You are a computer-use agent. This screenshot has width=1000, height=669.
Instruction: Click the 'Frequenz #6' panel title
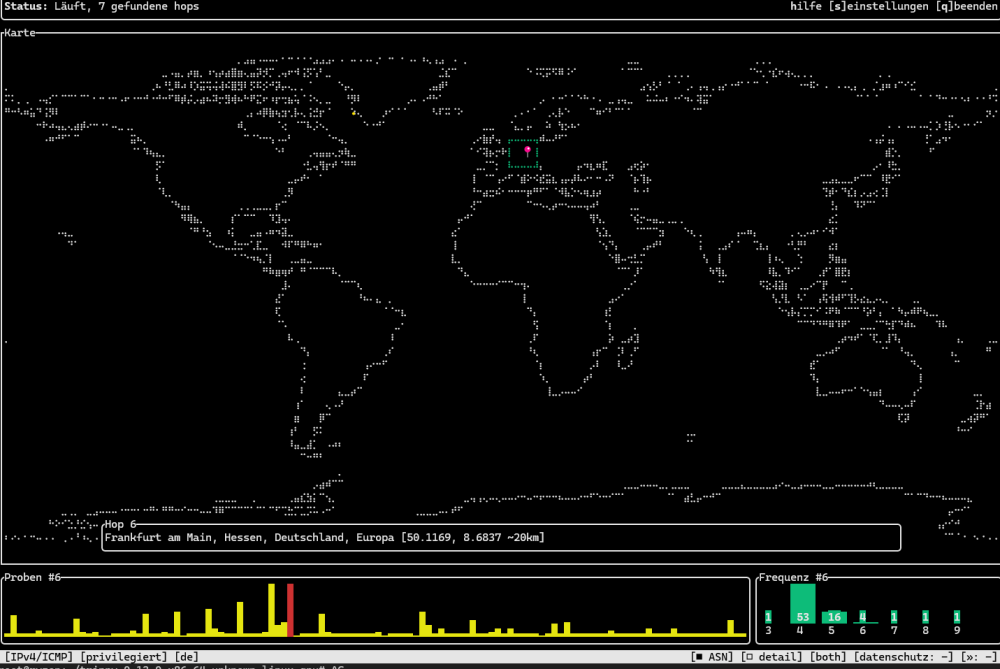pyautogui.click(x=793, y=578)
